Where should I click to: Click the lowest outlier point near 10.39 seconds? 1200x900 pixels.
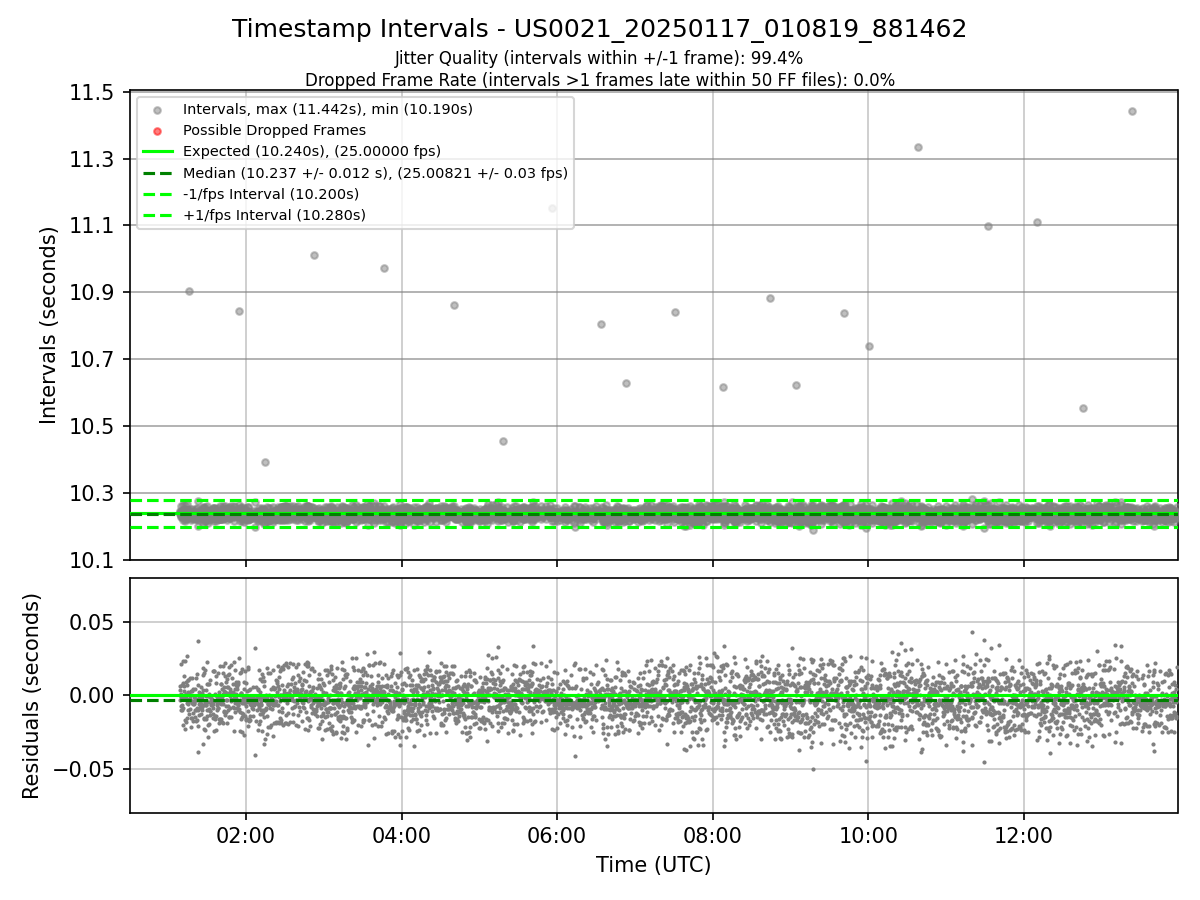(x=265, y=462)
